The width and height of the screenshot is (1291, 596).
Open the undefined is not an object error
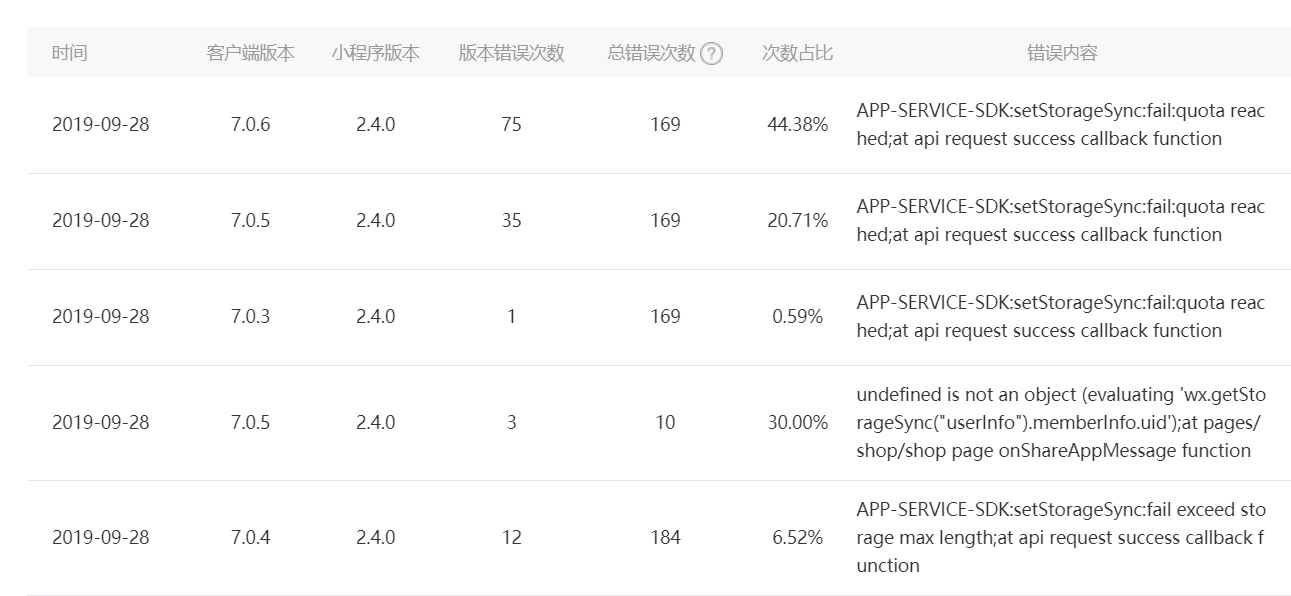(1060, 423)
